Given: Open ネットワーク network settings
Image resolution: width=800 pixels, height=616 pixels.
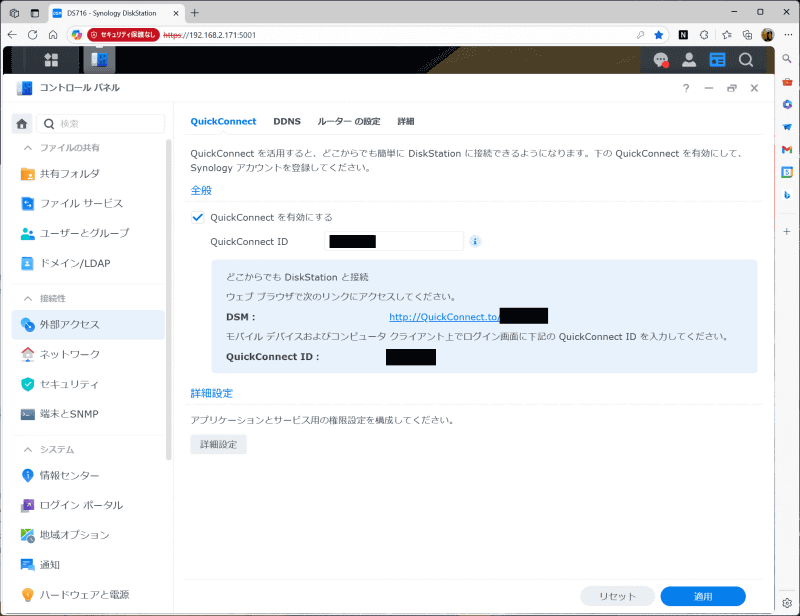Looking at the screenshot, I should (x=69, y=354).
